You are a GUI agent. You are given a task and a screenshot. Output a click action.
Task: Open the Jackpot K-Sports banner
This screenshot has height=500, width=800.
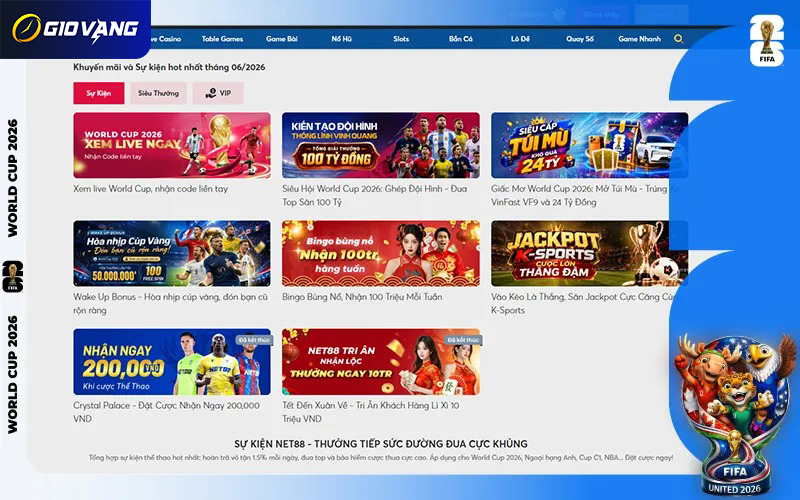(x=589, y=254)
